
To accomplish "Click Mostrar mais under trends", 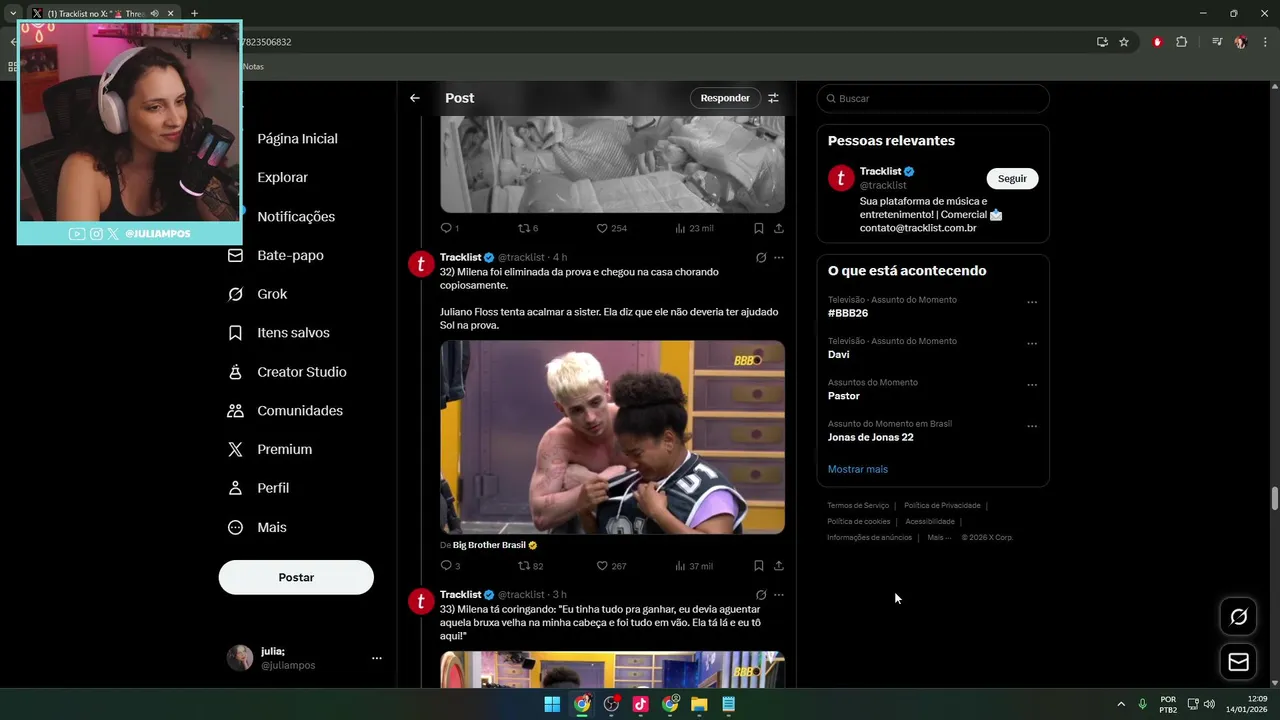I will 857,469.
